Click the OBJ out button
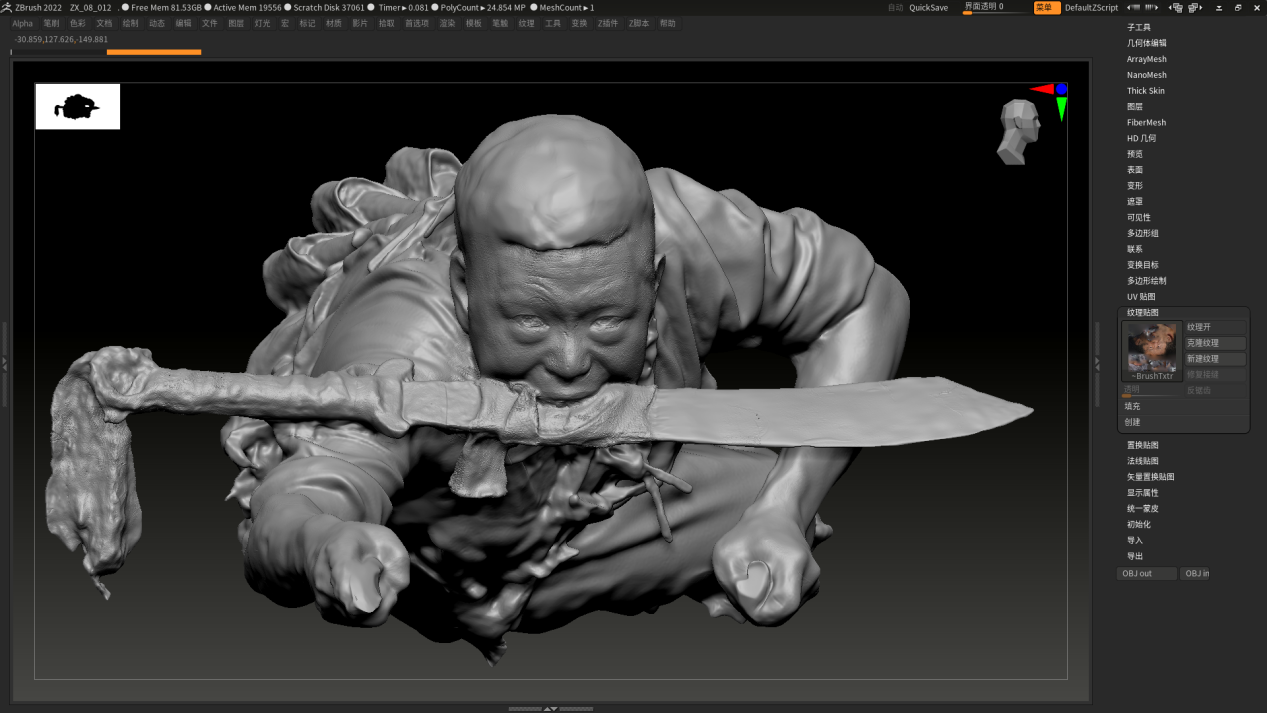The width and height of the screenshot is (1267, 713). coord(1146,574)
